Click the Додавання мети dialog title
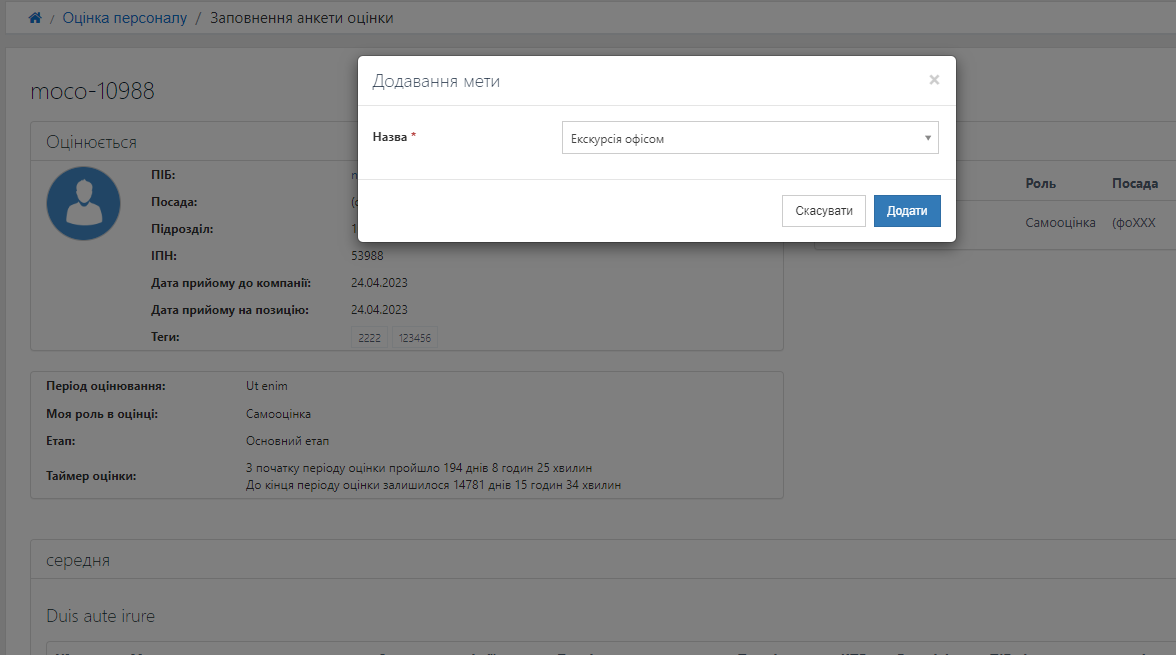This screenshot has height=655, width=1176. pos(436,81)
